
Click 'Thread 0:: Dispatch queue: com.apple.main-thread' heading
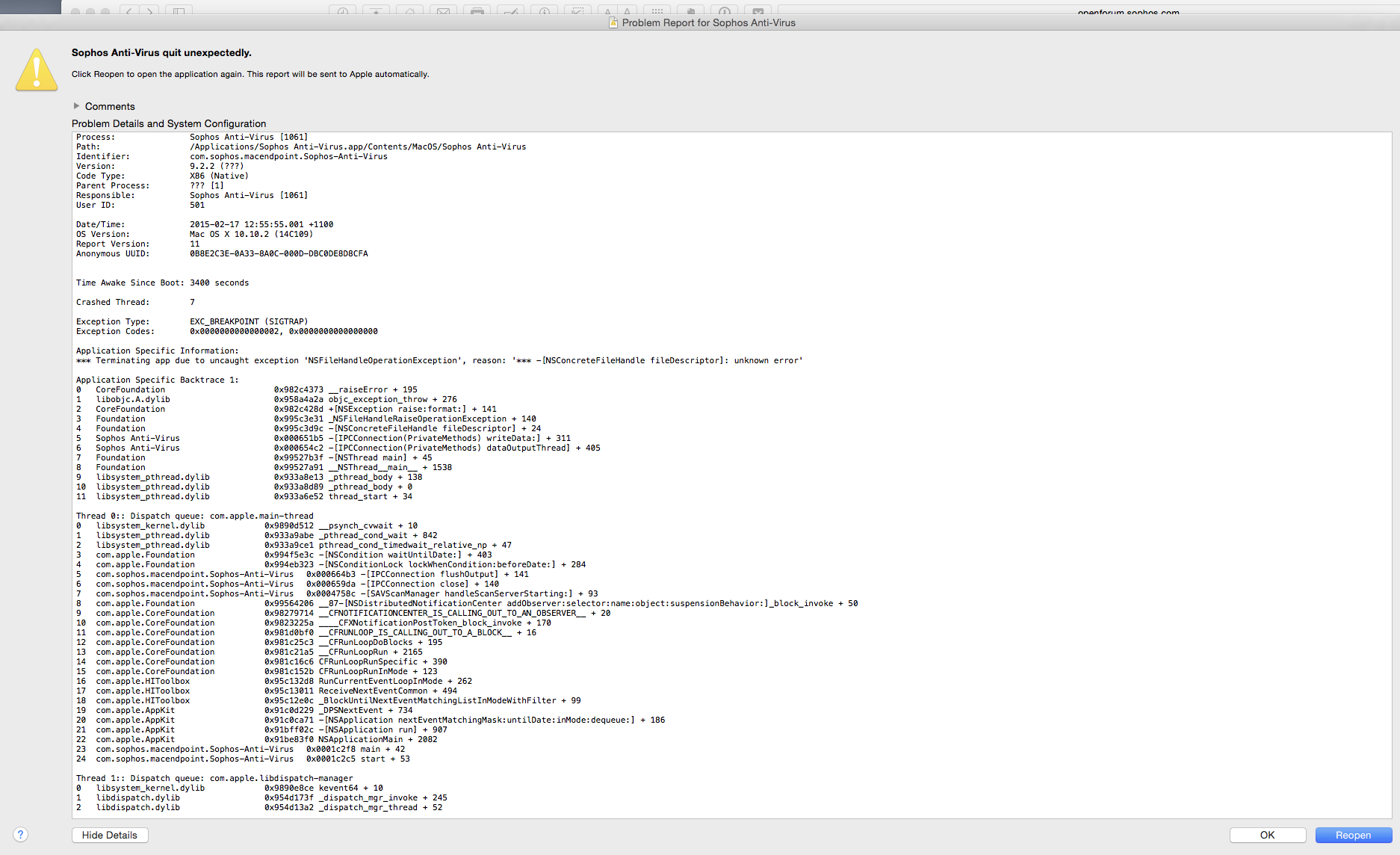pyautogui.click(x=195, y=516)
